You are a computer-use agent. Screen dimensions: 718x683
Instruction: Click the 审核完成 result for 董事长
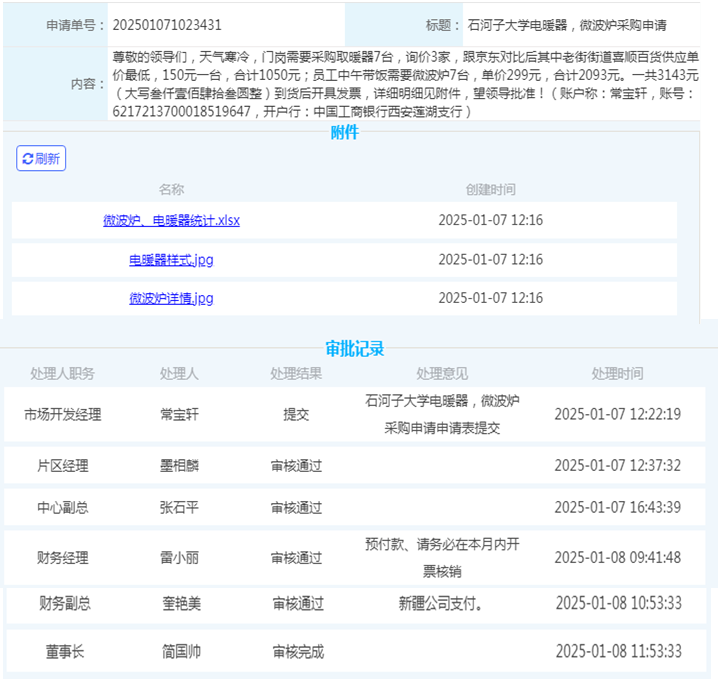tap(298, 652)
